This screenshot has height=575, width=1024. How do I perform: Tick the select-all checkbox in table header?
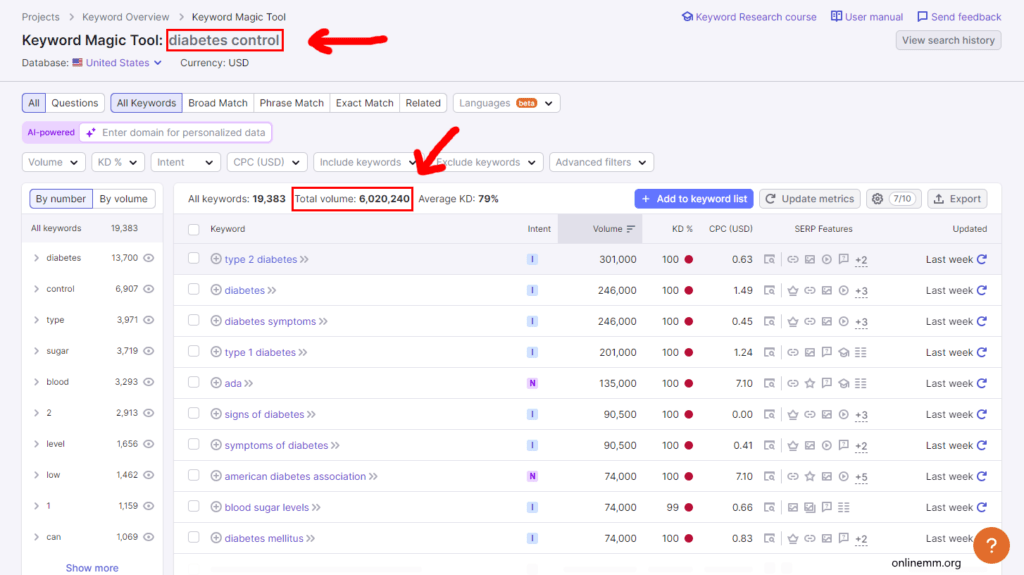[194, 229]
